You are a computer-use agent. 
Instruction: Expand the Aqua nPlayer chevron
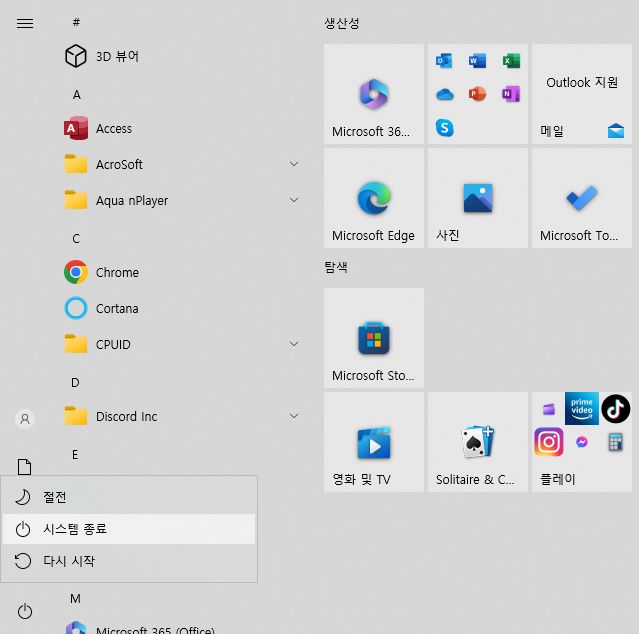[x=294, y=200]
